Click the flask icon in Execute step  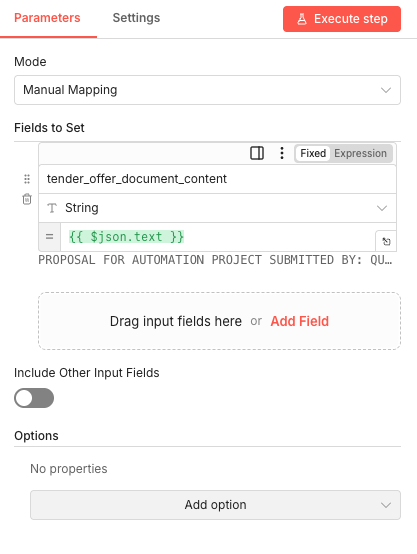(302, 19)
